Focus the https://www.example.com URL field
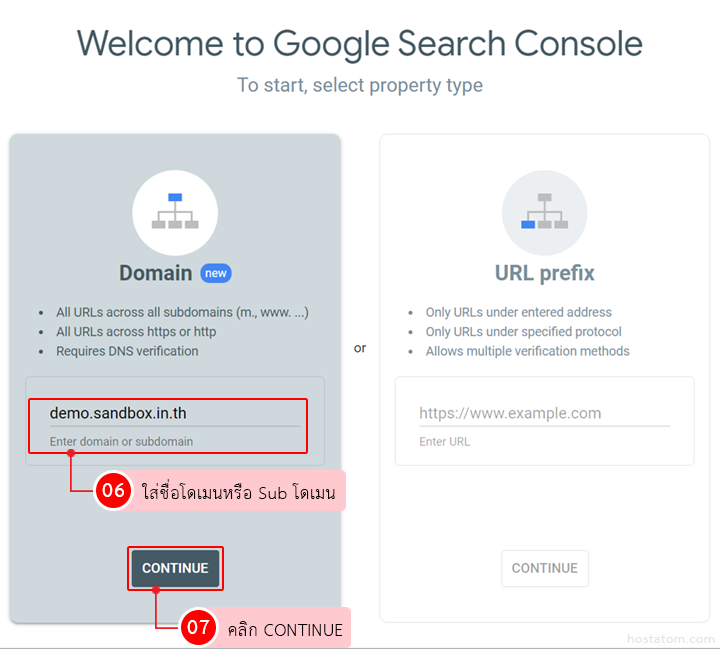 tap(544, 413)
